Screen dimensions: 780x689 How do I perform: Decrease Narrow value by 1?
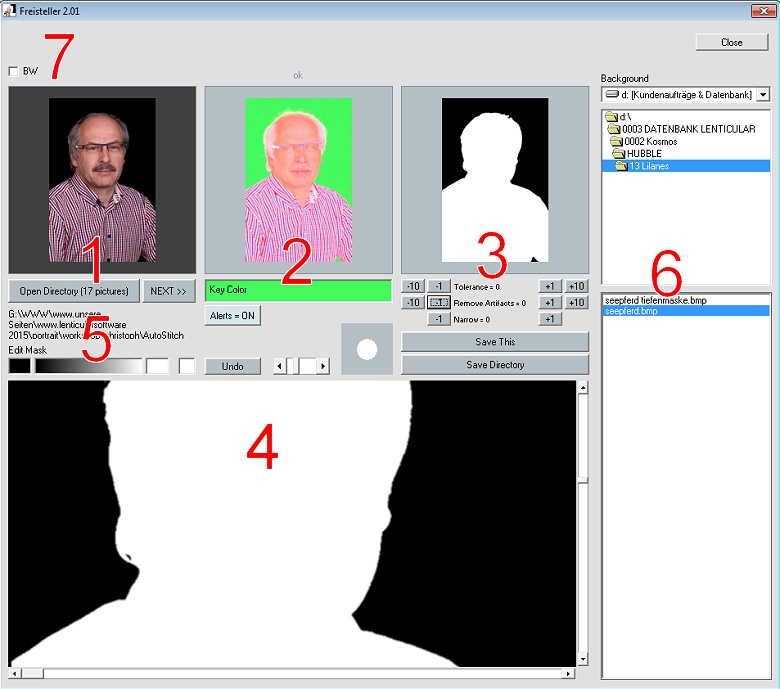[438, 319]
